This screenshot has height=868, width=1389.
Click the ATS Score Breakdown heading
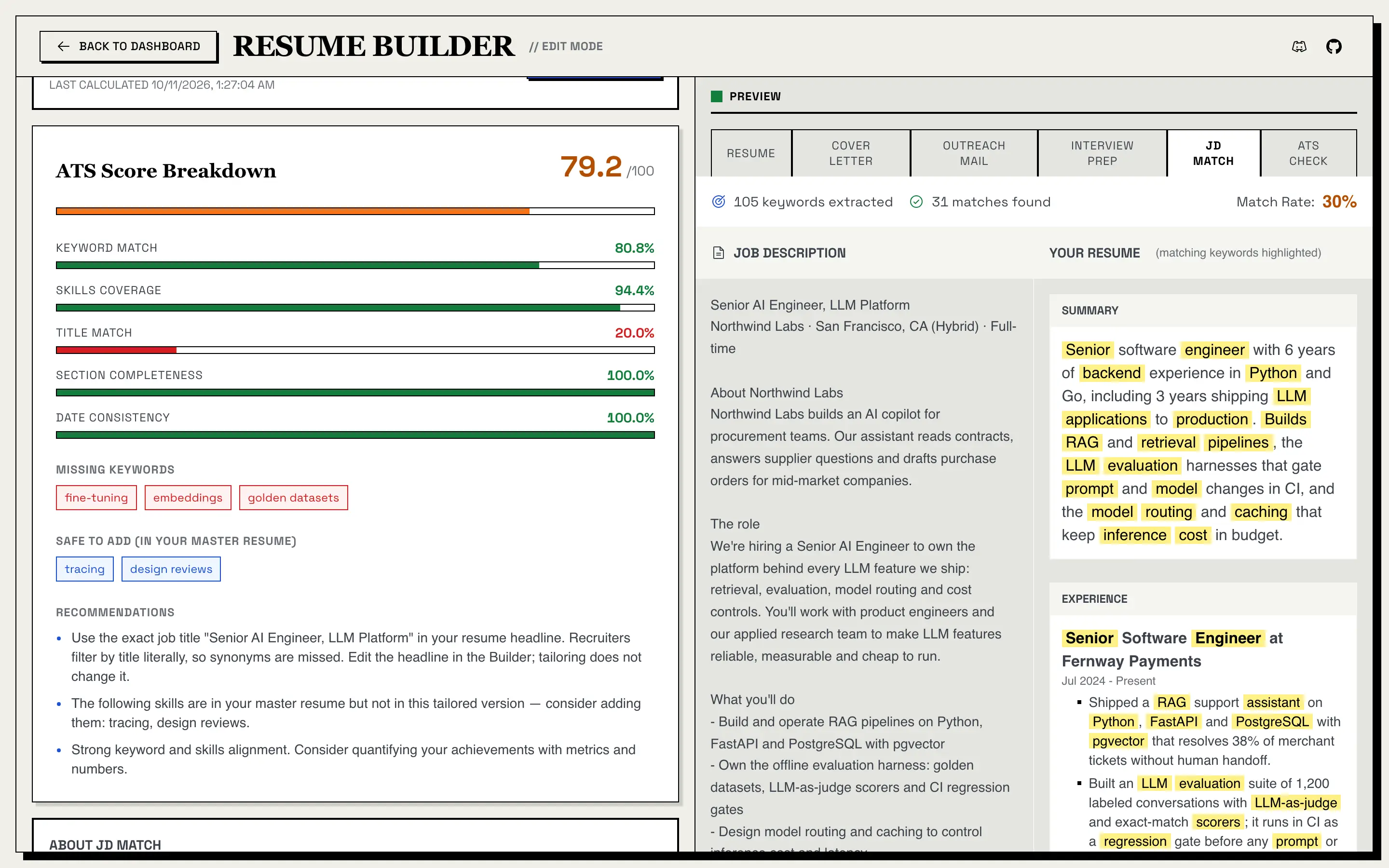click(166, 171)
